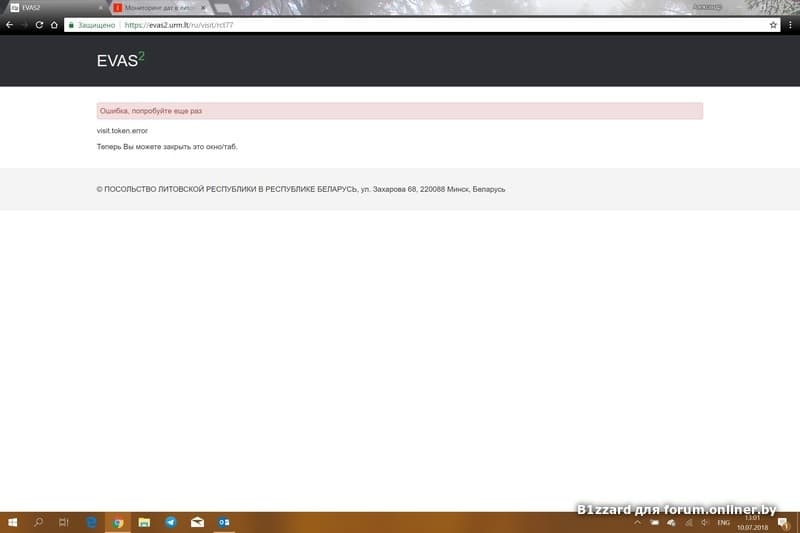This screenshot has width=800, height=533.
Task: Open Outlook from taskbar
Action: 224,522
